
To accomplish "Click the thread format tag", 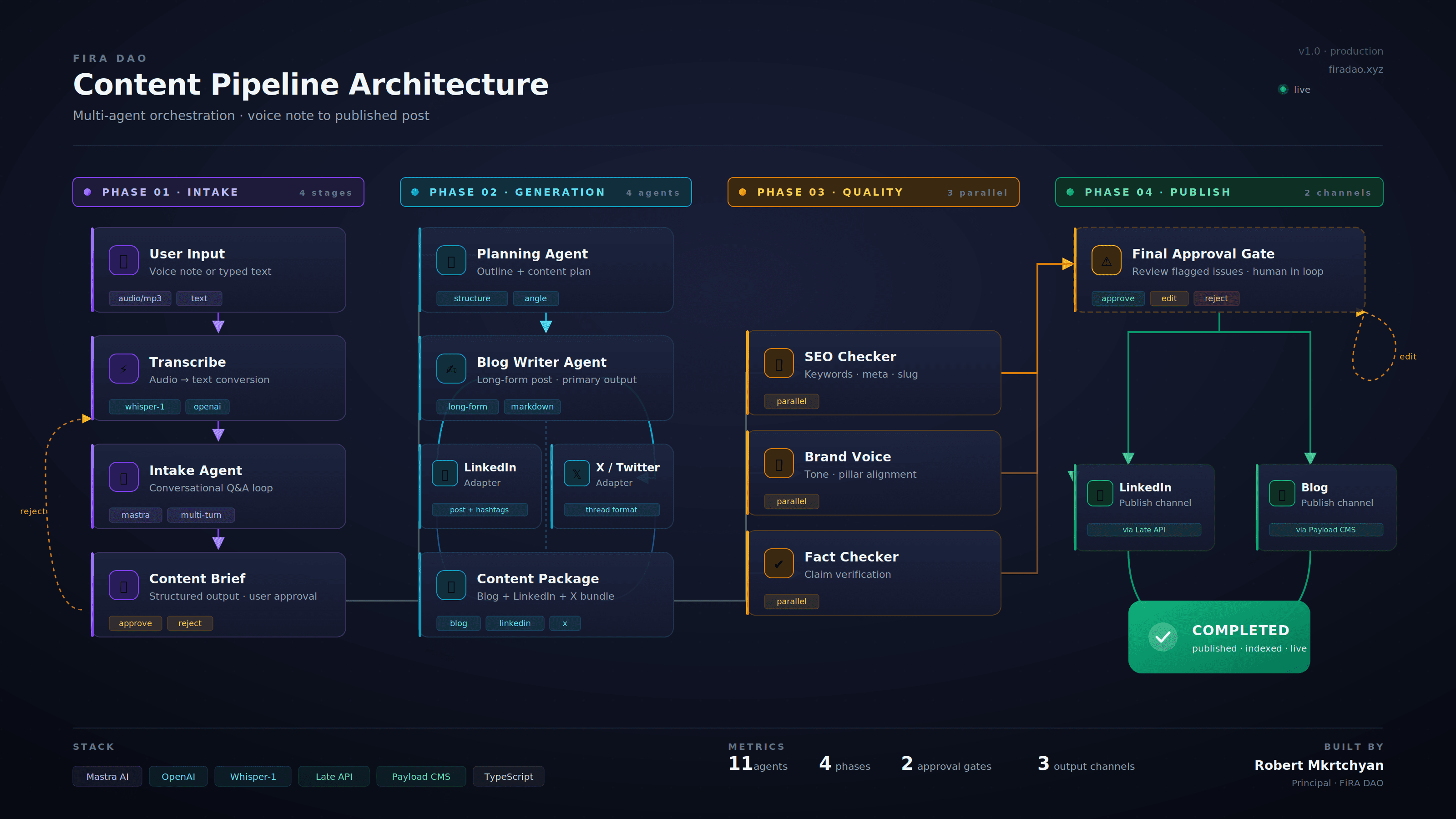I will 612,510.
